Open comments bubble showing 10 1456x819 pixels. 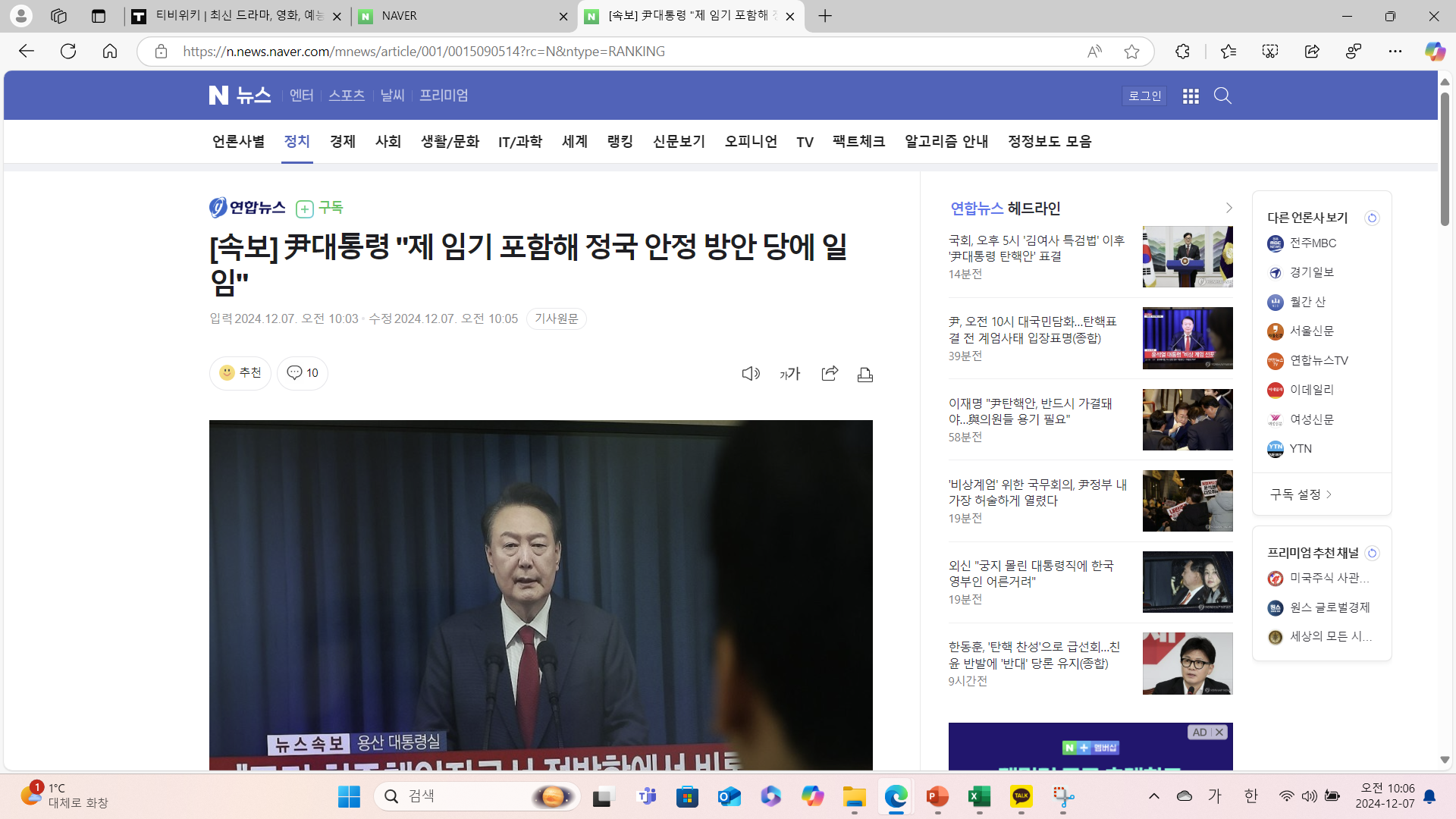point(303,373)
